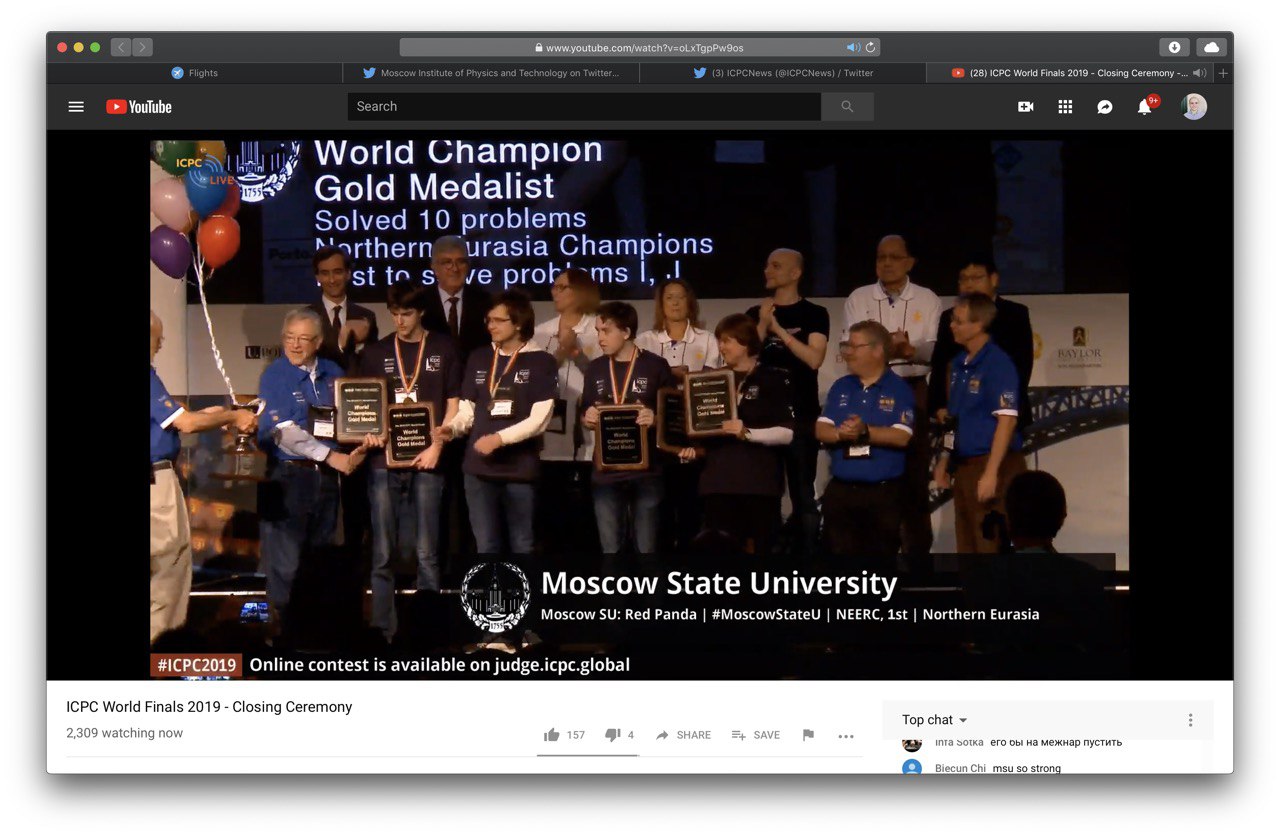This screenshot has height=835, width=1280.
Task: Mute audio via the address bar speaker
Action: click(853, 47)
